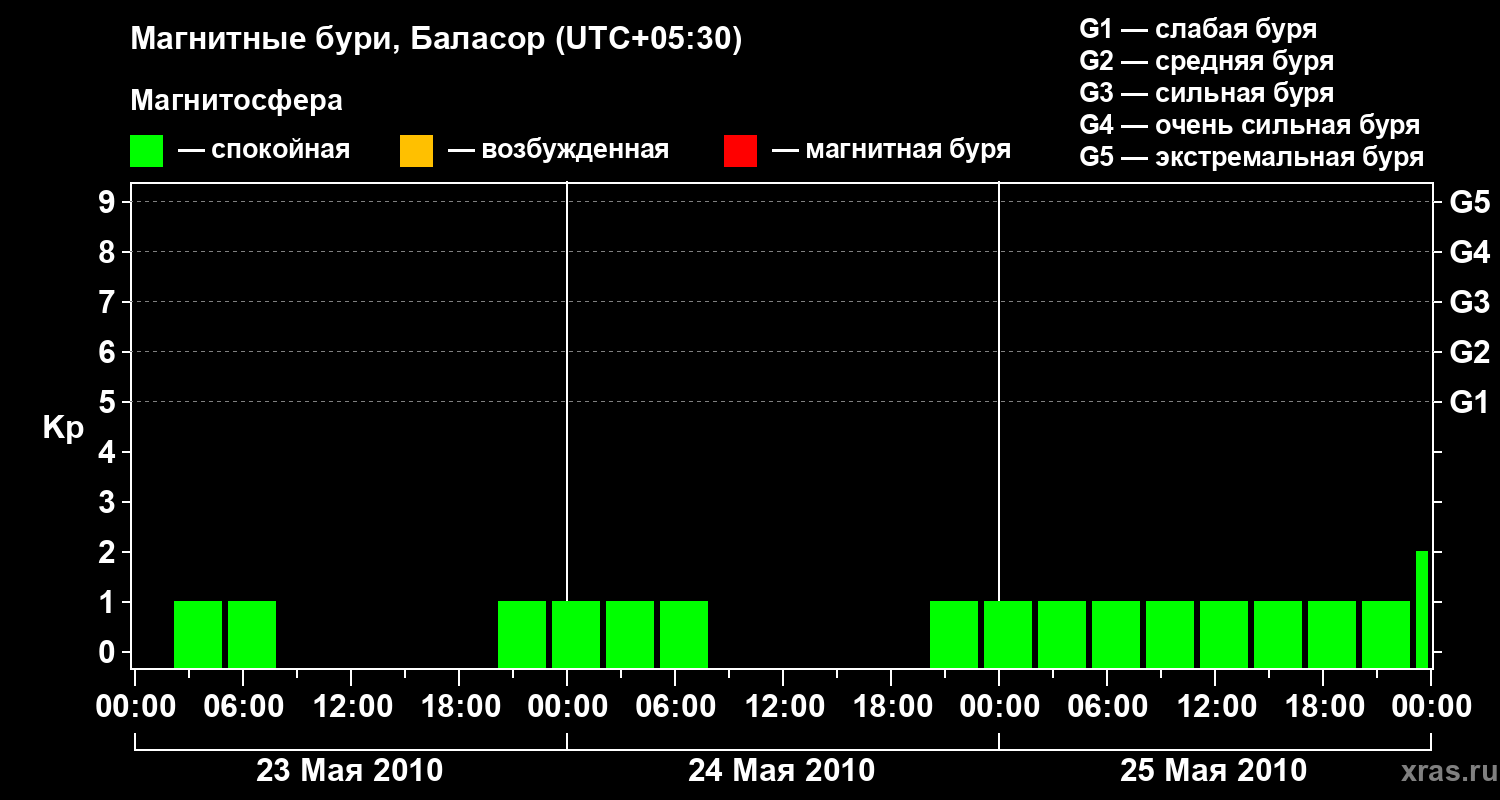Click the '25 Мая 2010' date label
The width and height of the screenshot is (1500, 800).
pos(1214,770)
